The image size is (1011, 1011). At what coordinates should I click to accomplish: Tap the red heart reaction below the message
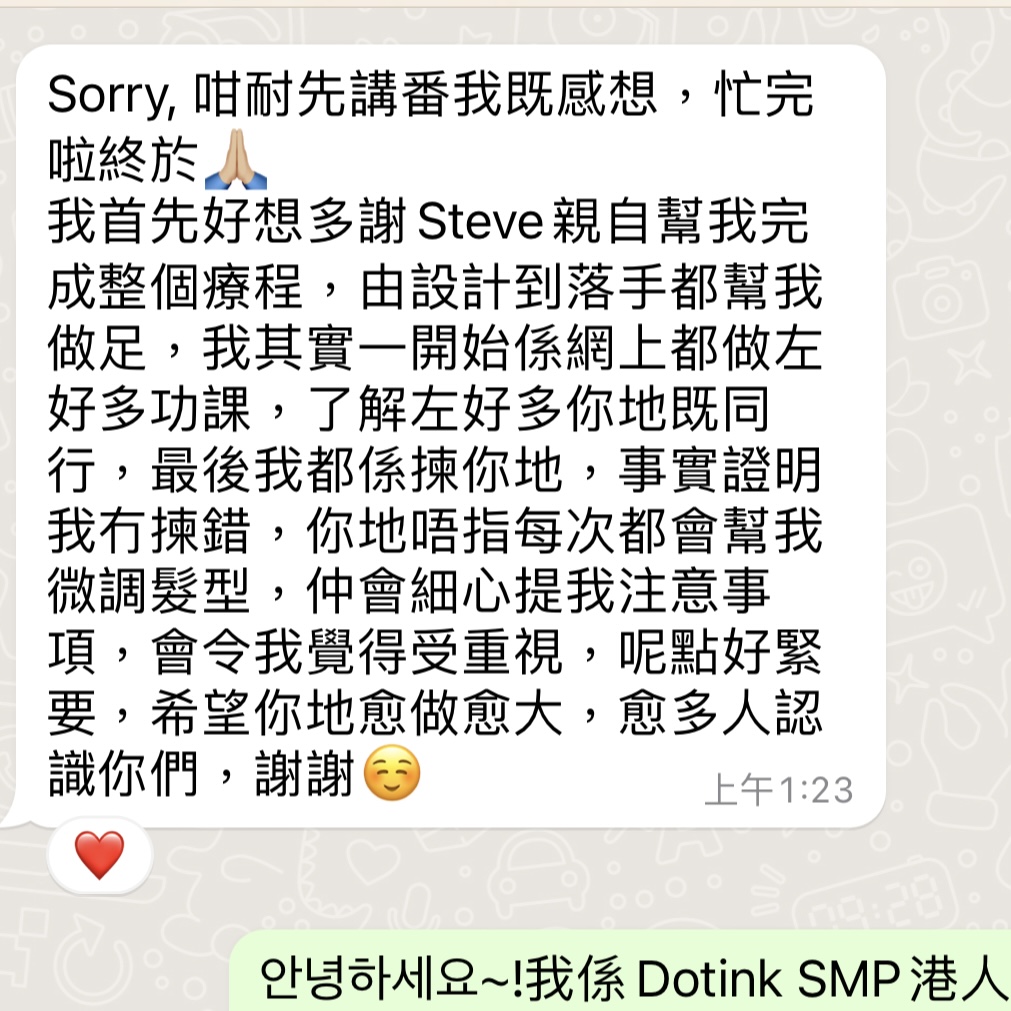(x=99, y=855)
